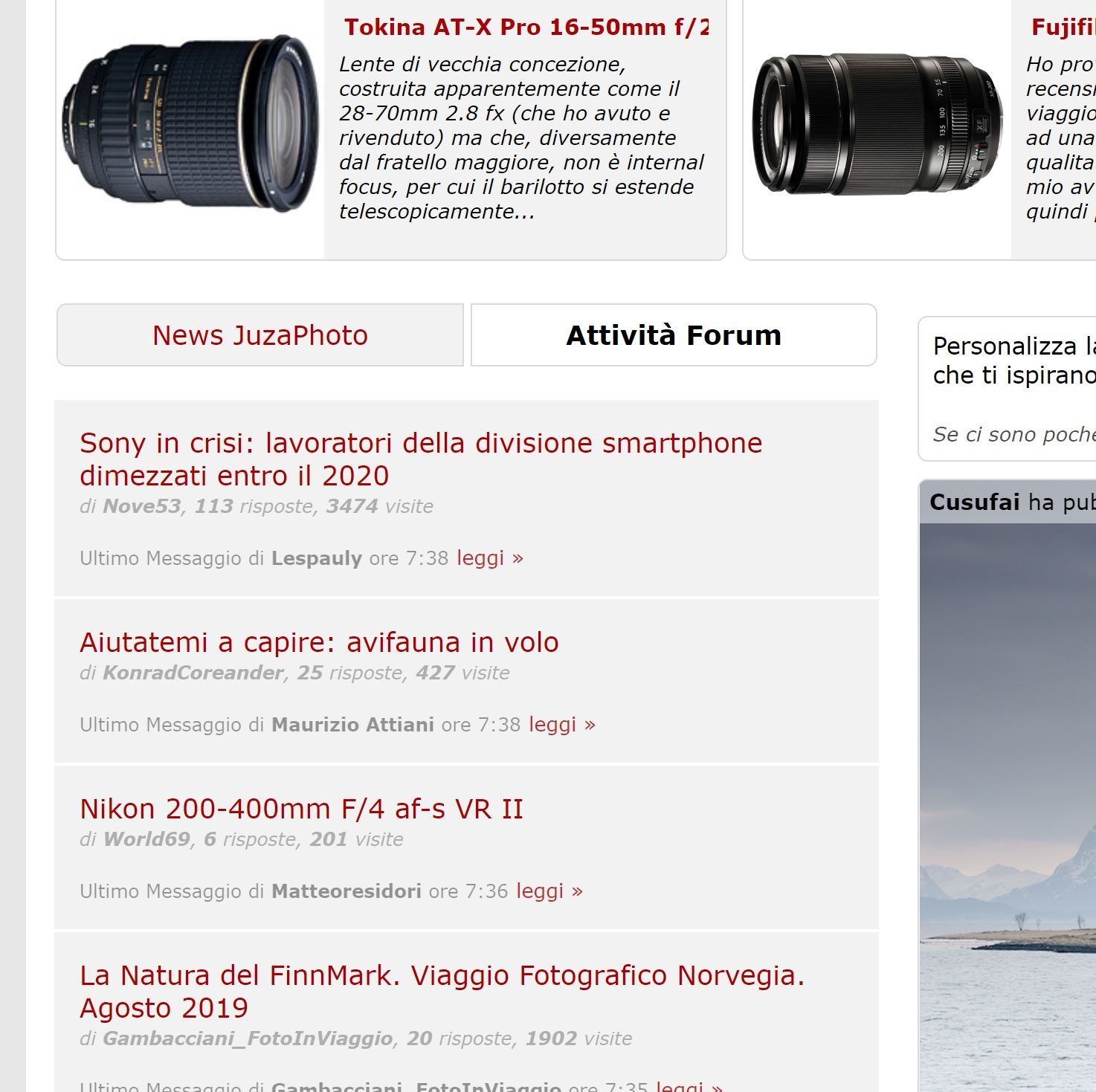Click leggi » after Matteoresidori's message
The image size is (1096, 1092).
click(549, 891)
